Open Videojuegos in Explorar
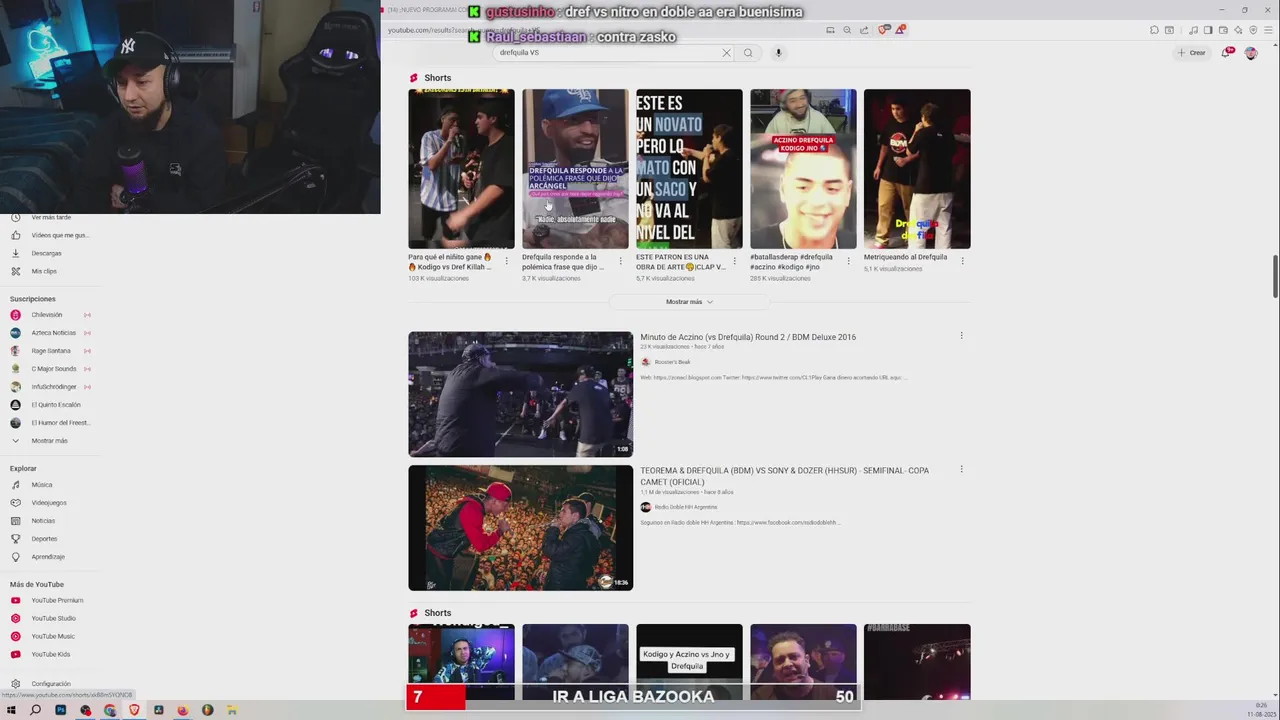Screen dimensions: 1280x720 pos(50,503)
